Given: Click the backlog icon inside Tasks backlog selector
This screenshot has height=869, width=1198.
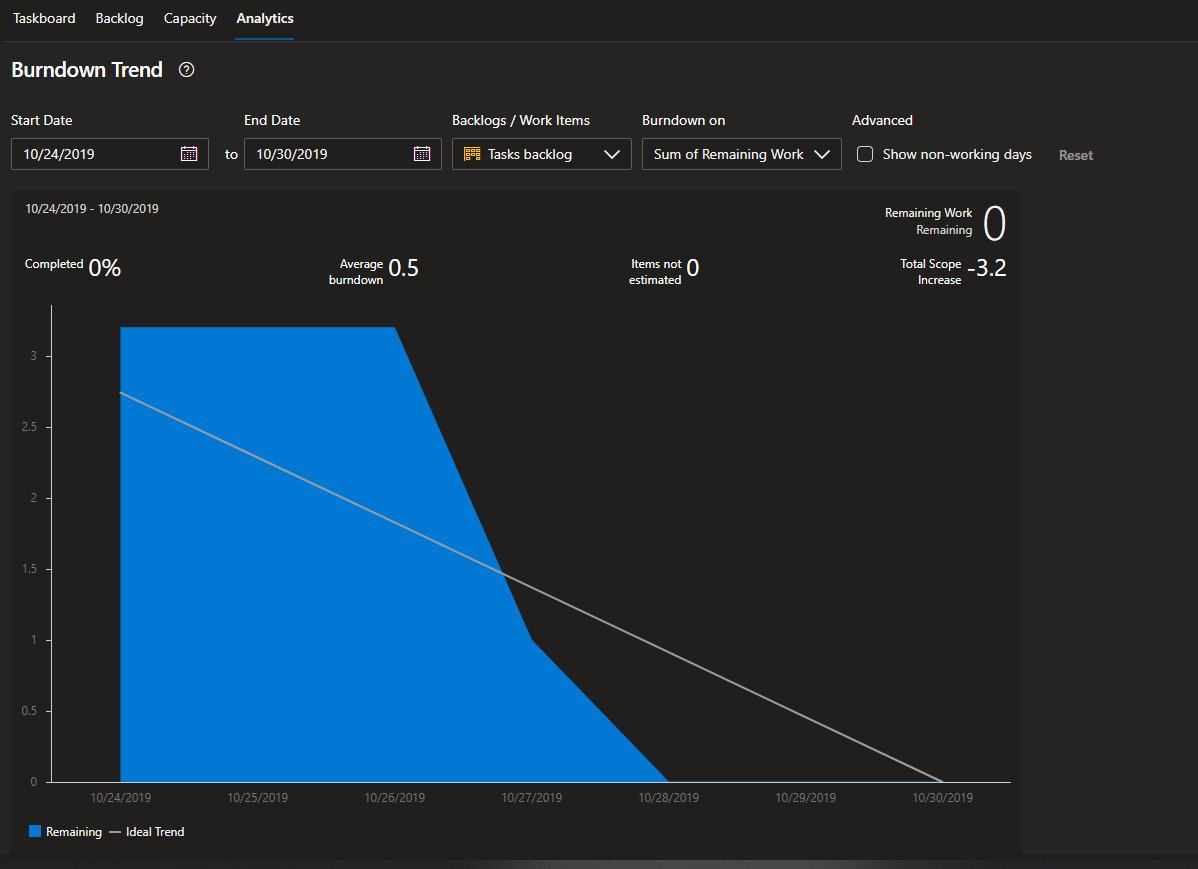Looking at the screenshot, I should tap(470, 154).
